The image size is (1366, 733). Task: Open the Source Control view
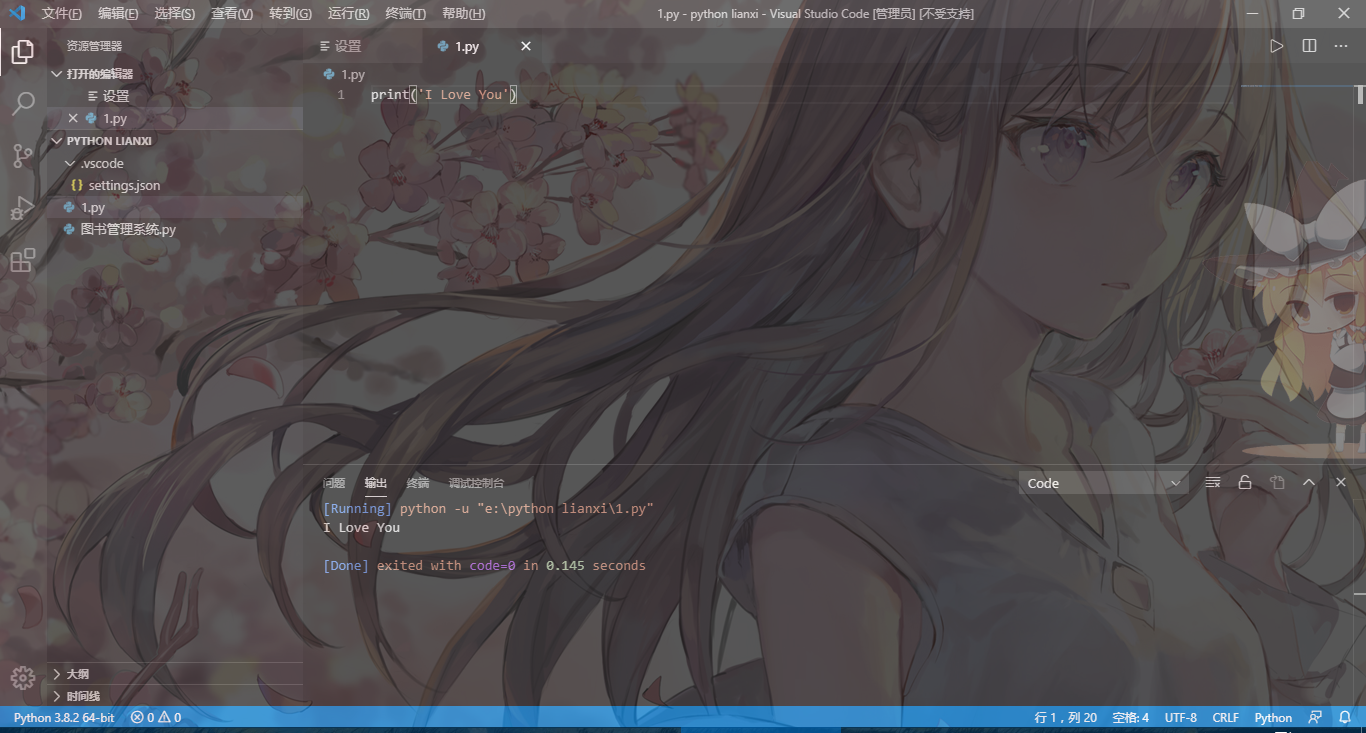[x=22, y=156]
